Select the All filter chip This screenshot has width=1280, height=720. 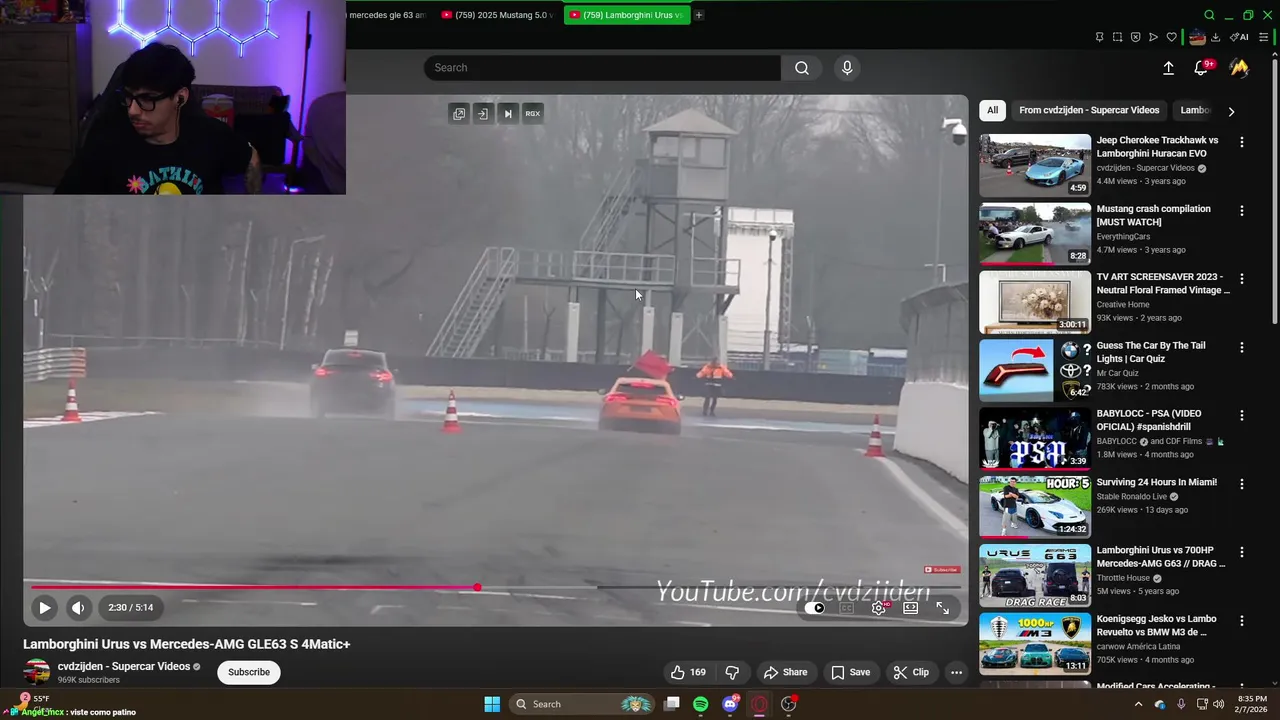pos(992,110)
